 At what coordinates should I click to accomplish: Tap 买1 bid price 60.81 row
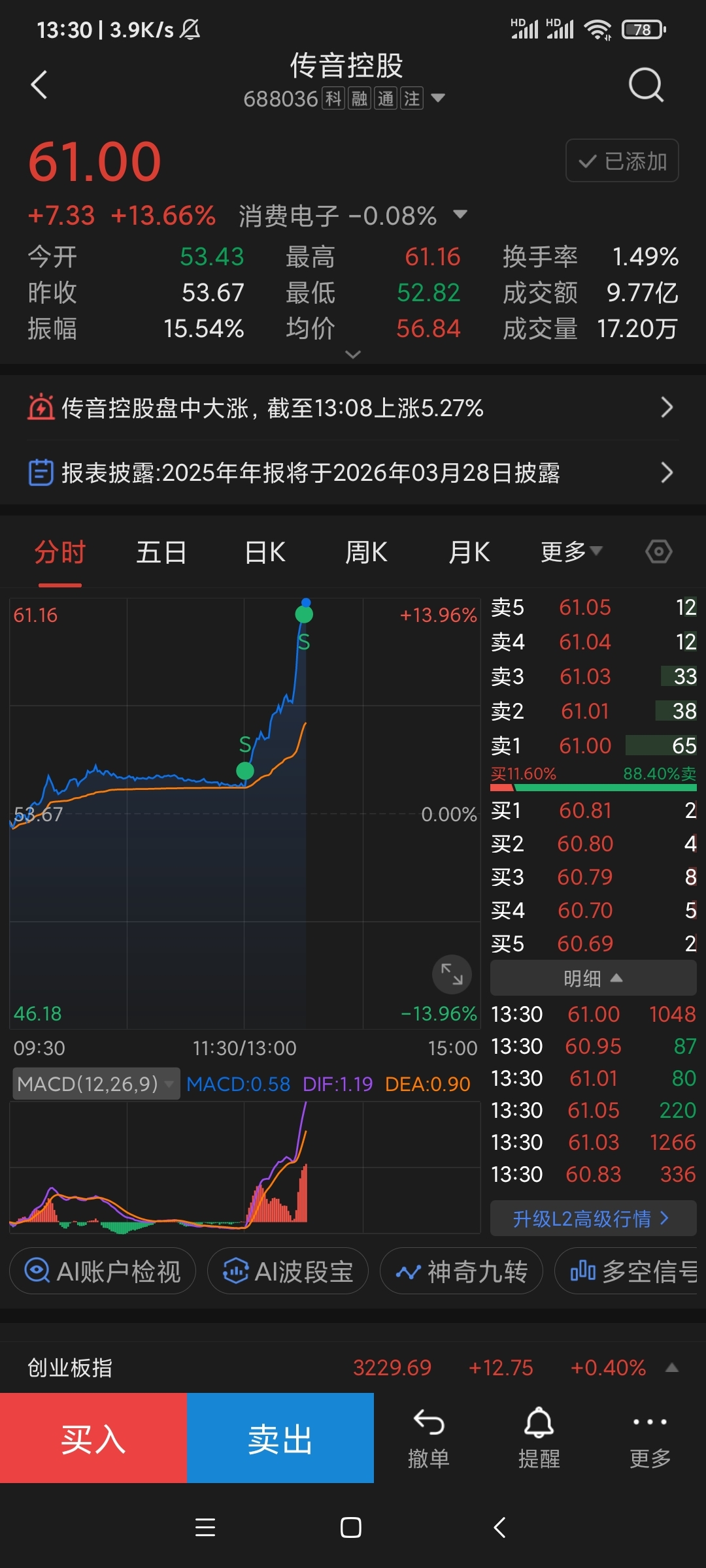[x=594, y=810]
